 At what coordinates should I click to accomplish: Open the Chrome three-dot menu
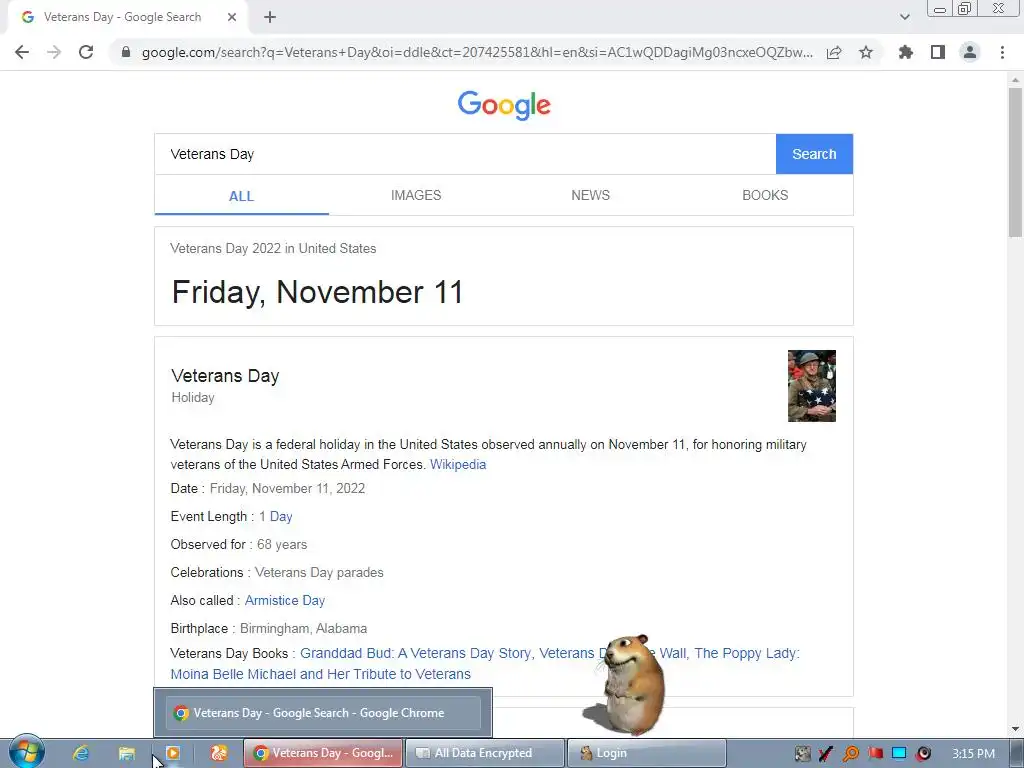(1002, 52)
